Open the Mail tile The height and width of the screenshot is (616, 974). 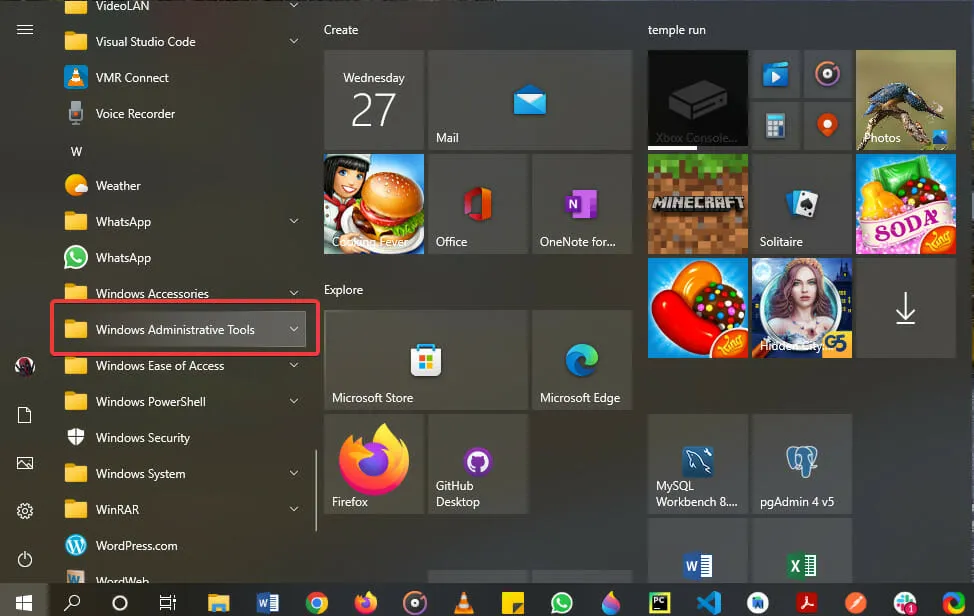coord(529,101)
